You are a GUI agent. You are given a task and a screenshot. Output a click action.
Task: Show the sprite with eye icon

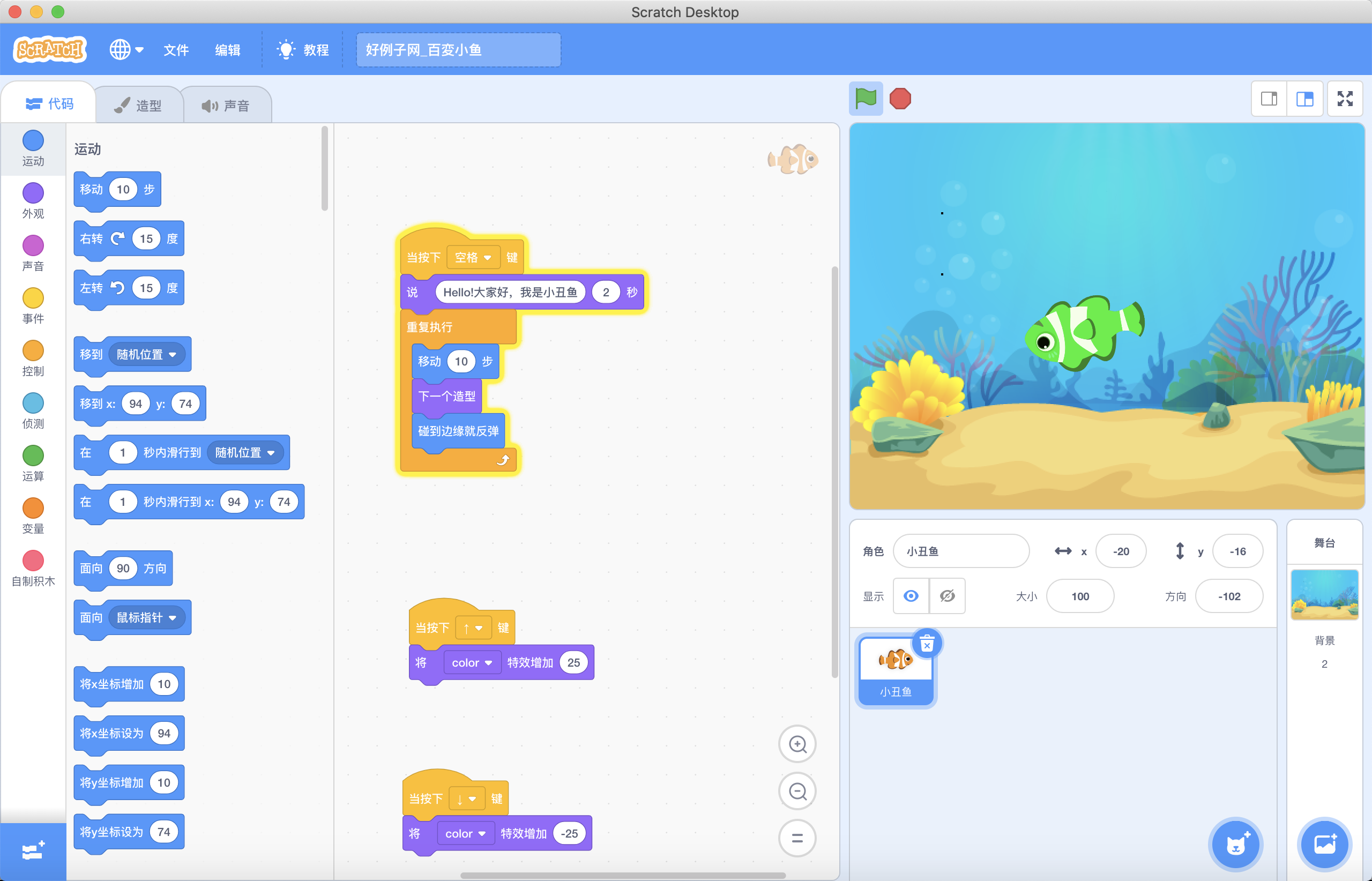click(911, 596)
